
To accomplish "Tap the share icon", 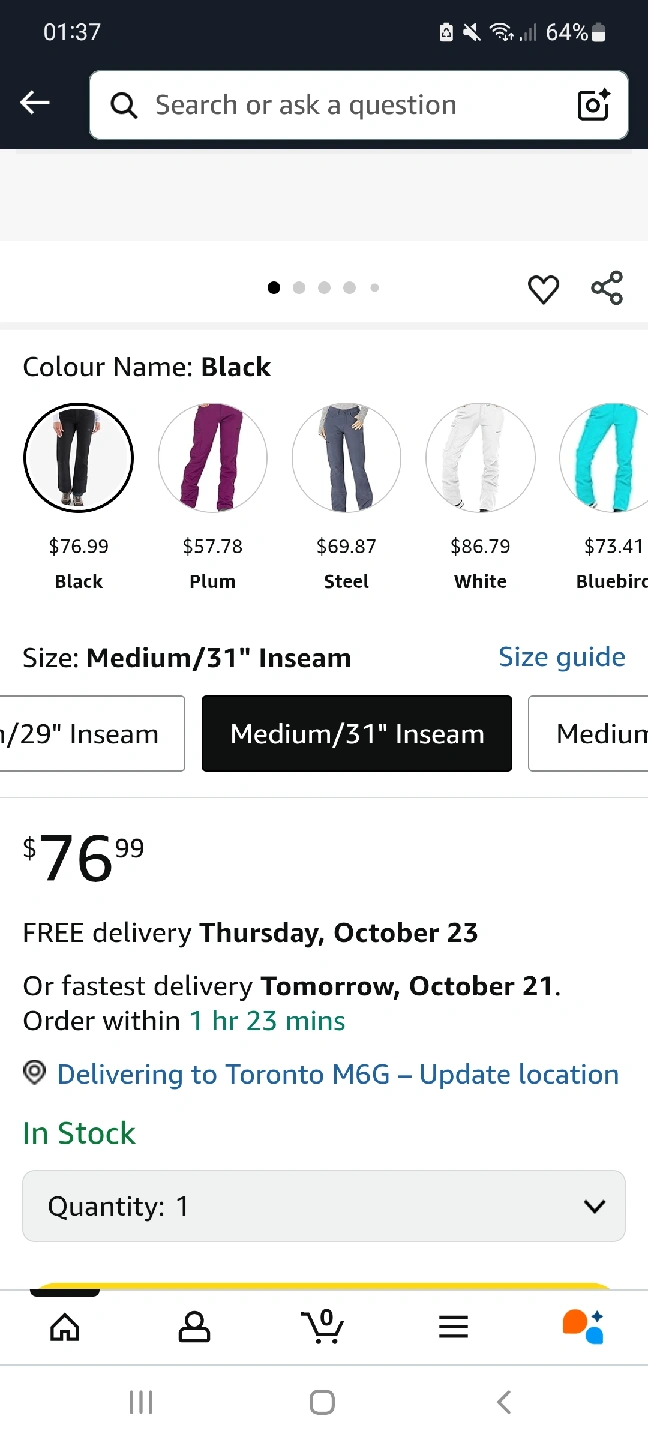I will (x=607, y=288).
